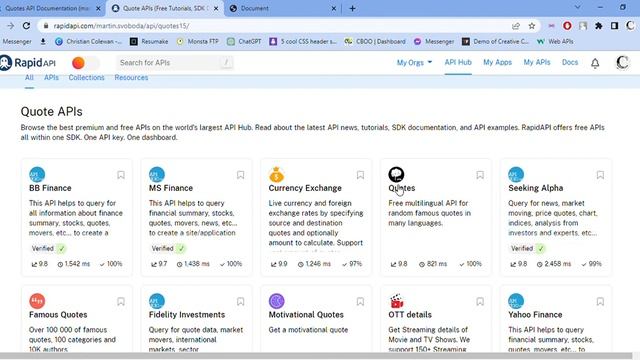Open My APIs from top navigation
Image resolution: width=640 pixels, height=360 pixels.
(537, 62)
